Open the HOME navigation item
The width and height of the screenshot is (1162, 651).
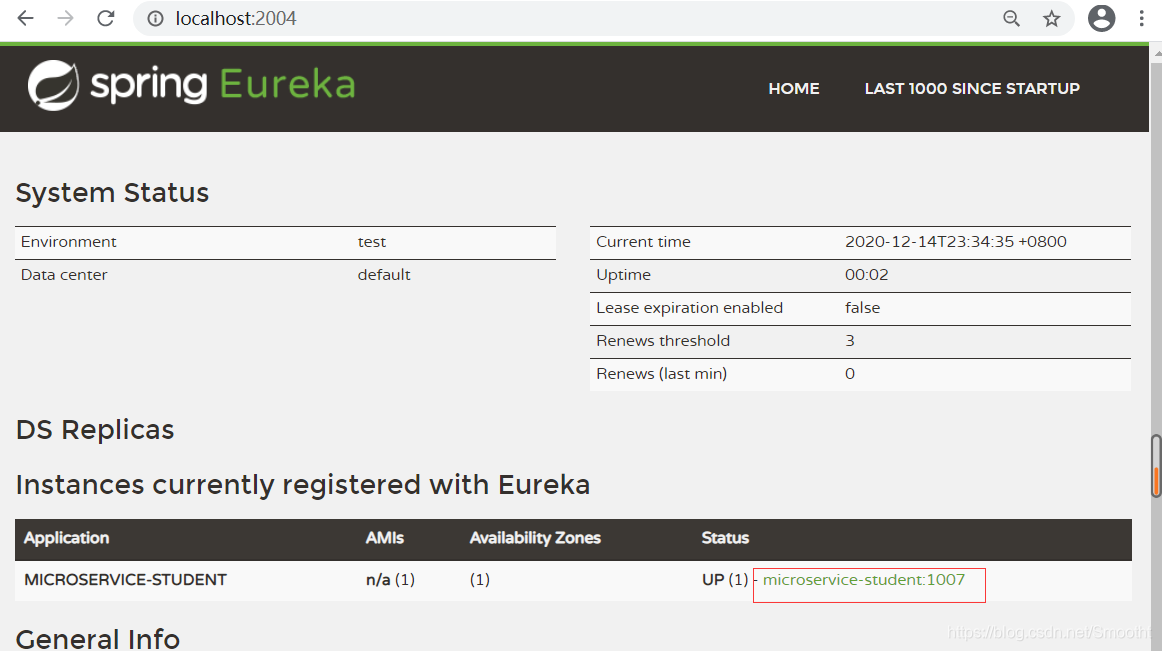tap(794, 88)
